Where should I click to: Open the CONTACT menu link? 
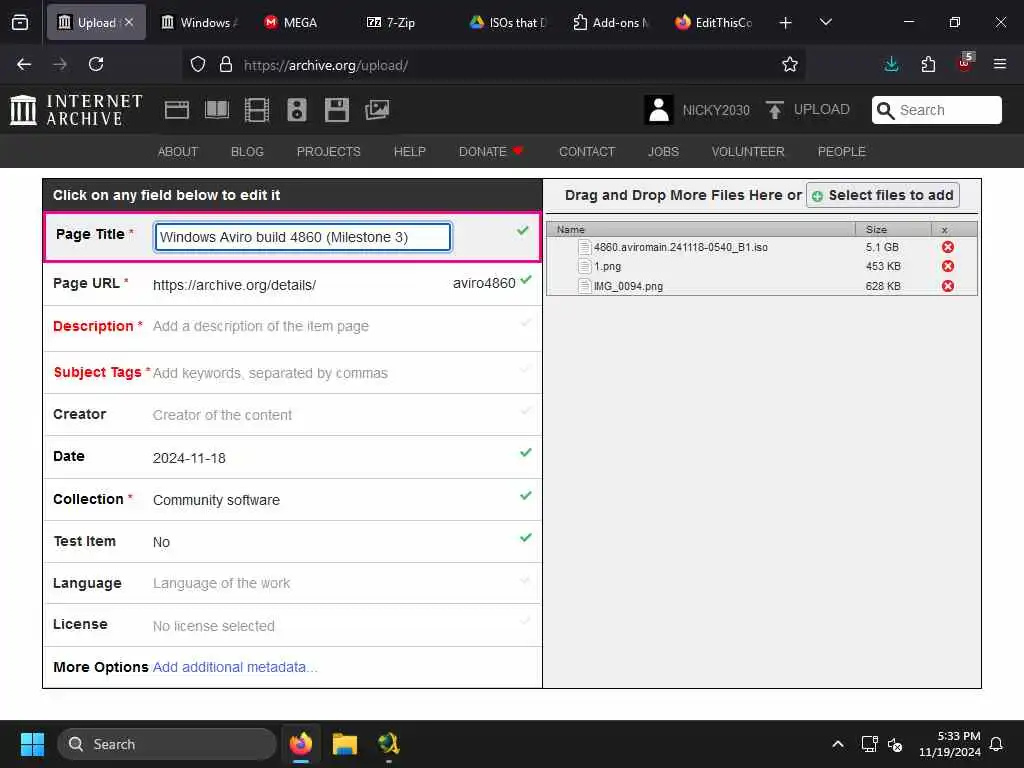coord(586,152)
